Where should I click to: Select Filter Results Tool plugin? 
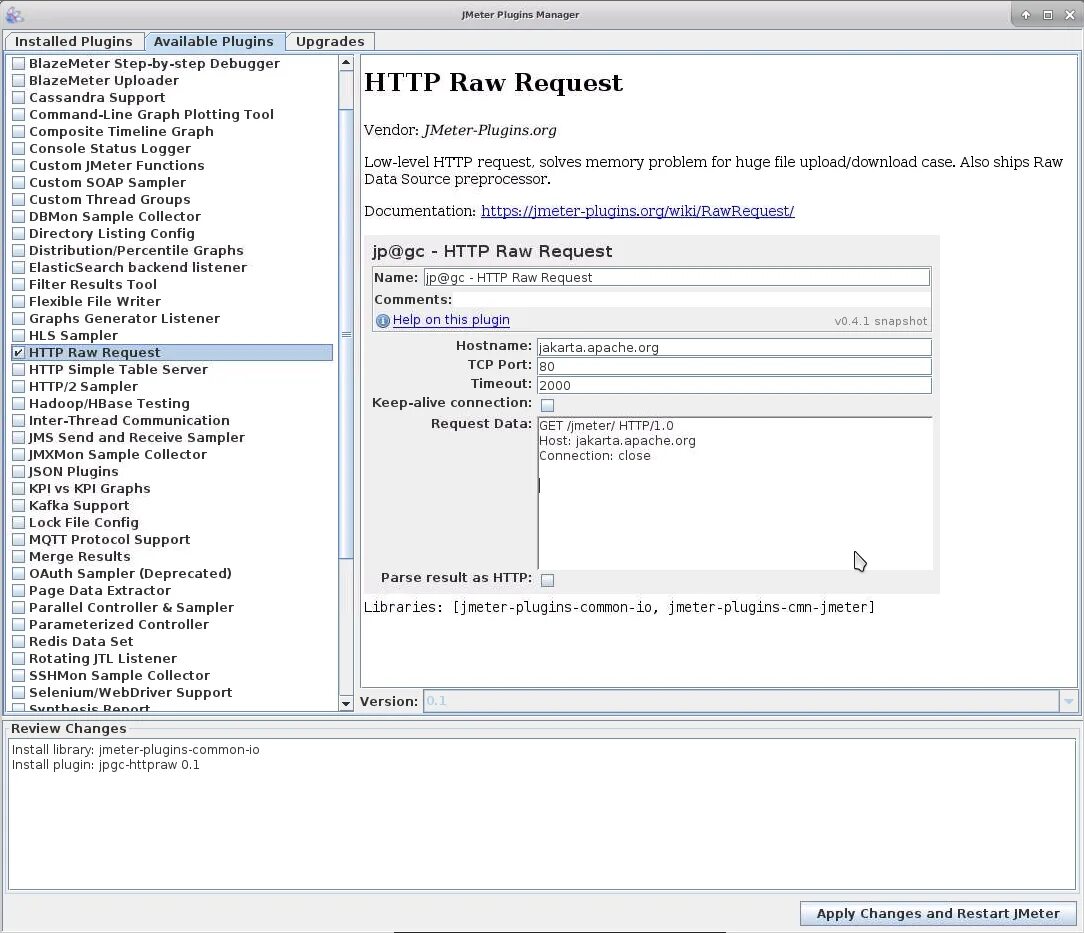pyautogui.click(x=93, y=285)
